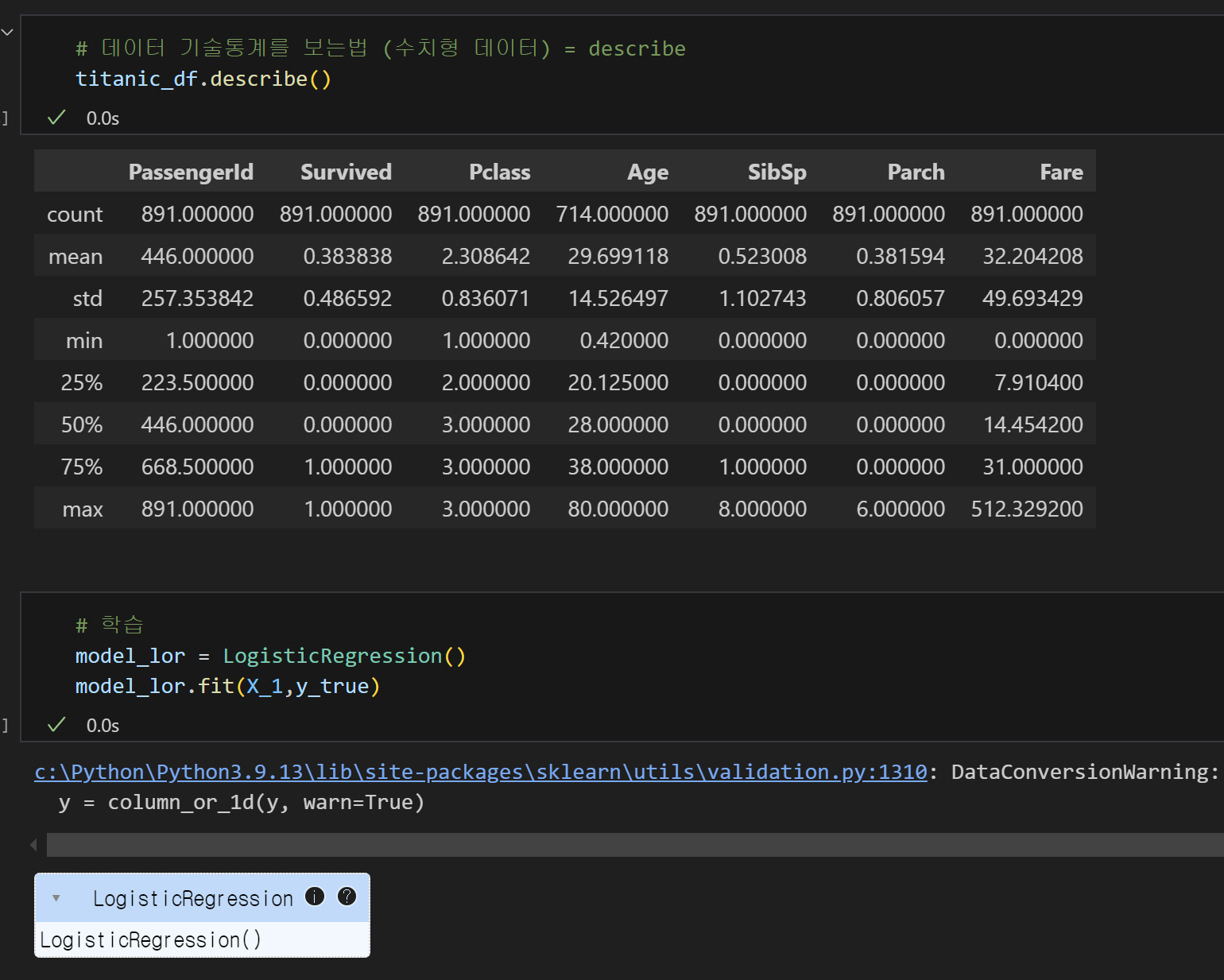Image resolution: width=1224 pixels, height=980 pixels.
Task: Click the Fare 25% value 7.910400
Action: tap(1039, 382)
